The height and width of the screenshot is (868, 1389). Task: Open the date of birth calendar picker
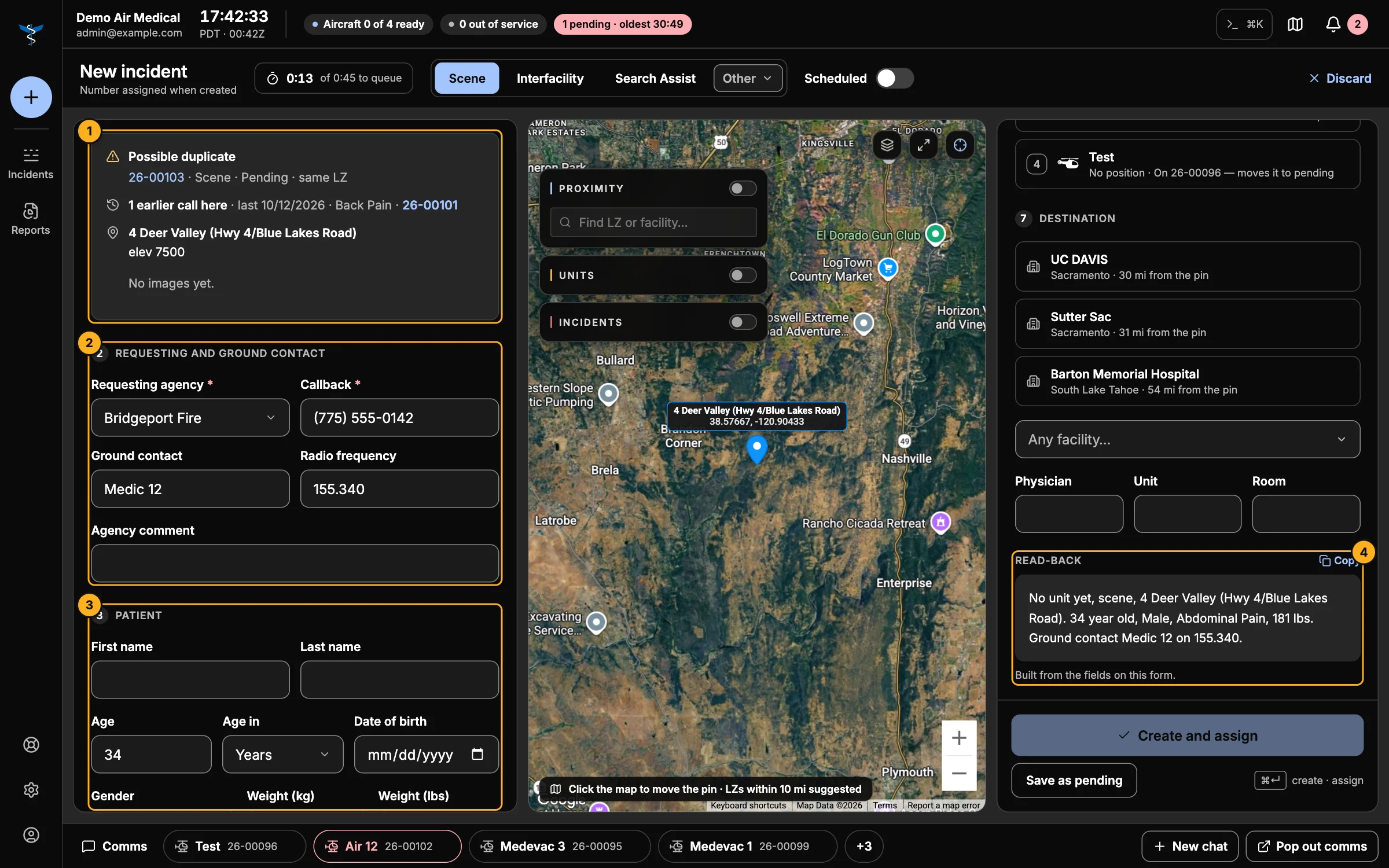[477, 754]
